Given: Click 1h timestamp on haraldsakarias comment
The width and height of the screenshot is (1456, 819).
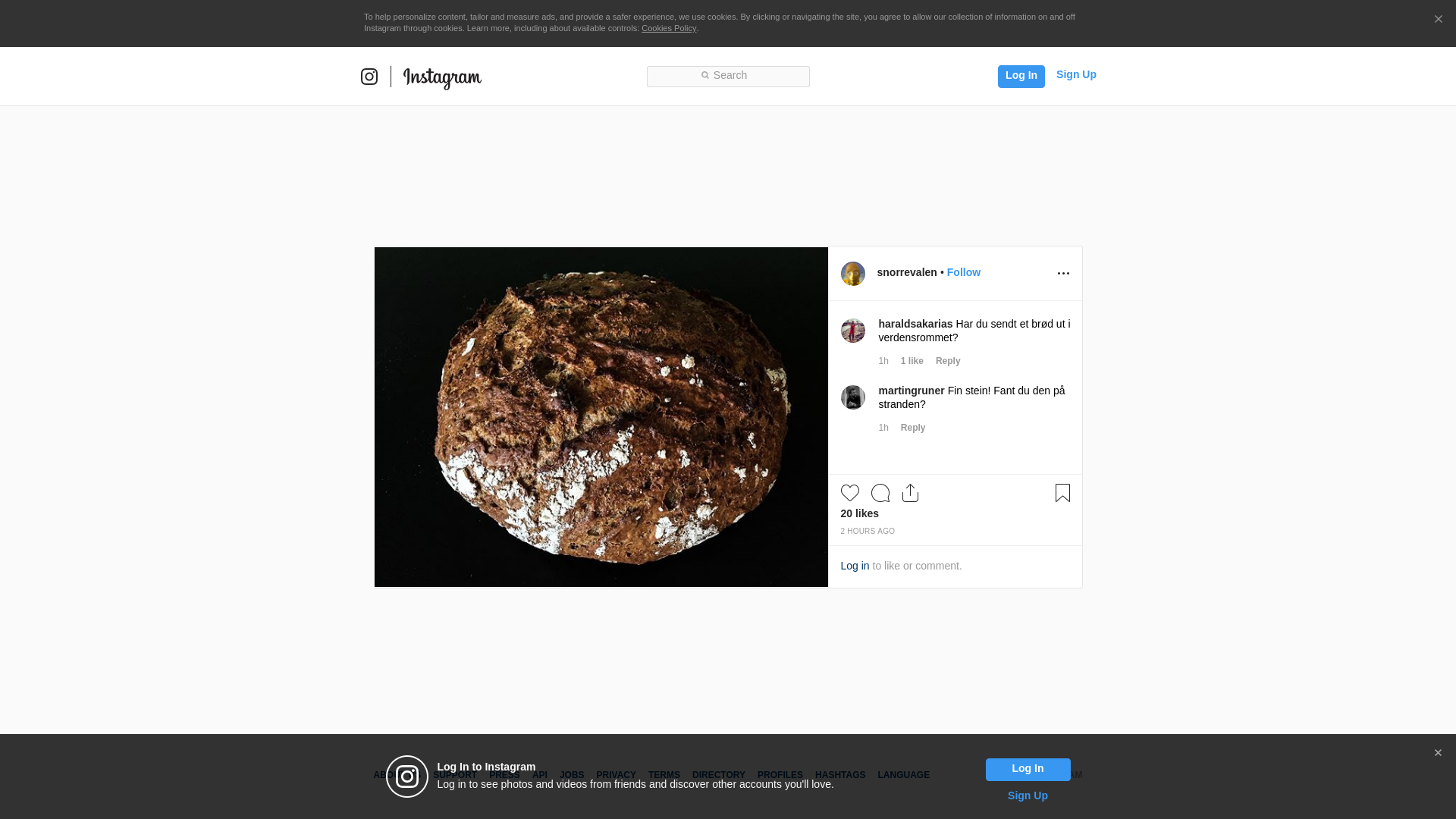Looking at the screenshot, I should coord(883,361).
